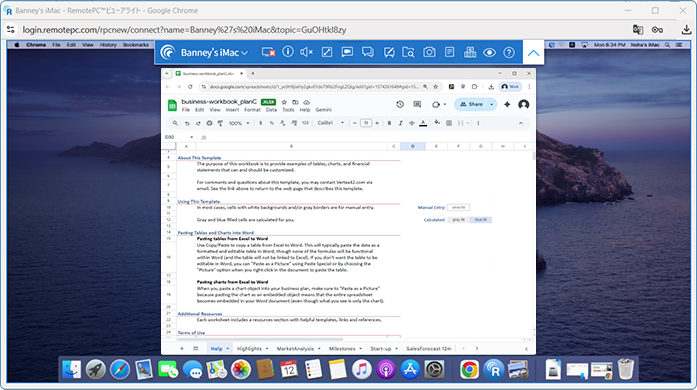
Task: Star the business-workbook_planC document
Action: (284, 102)
